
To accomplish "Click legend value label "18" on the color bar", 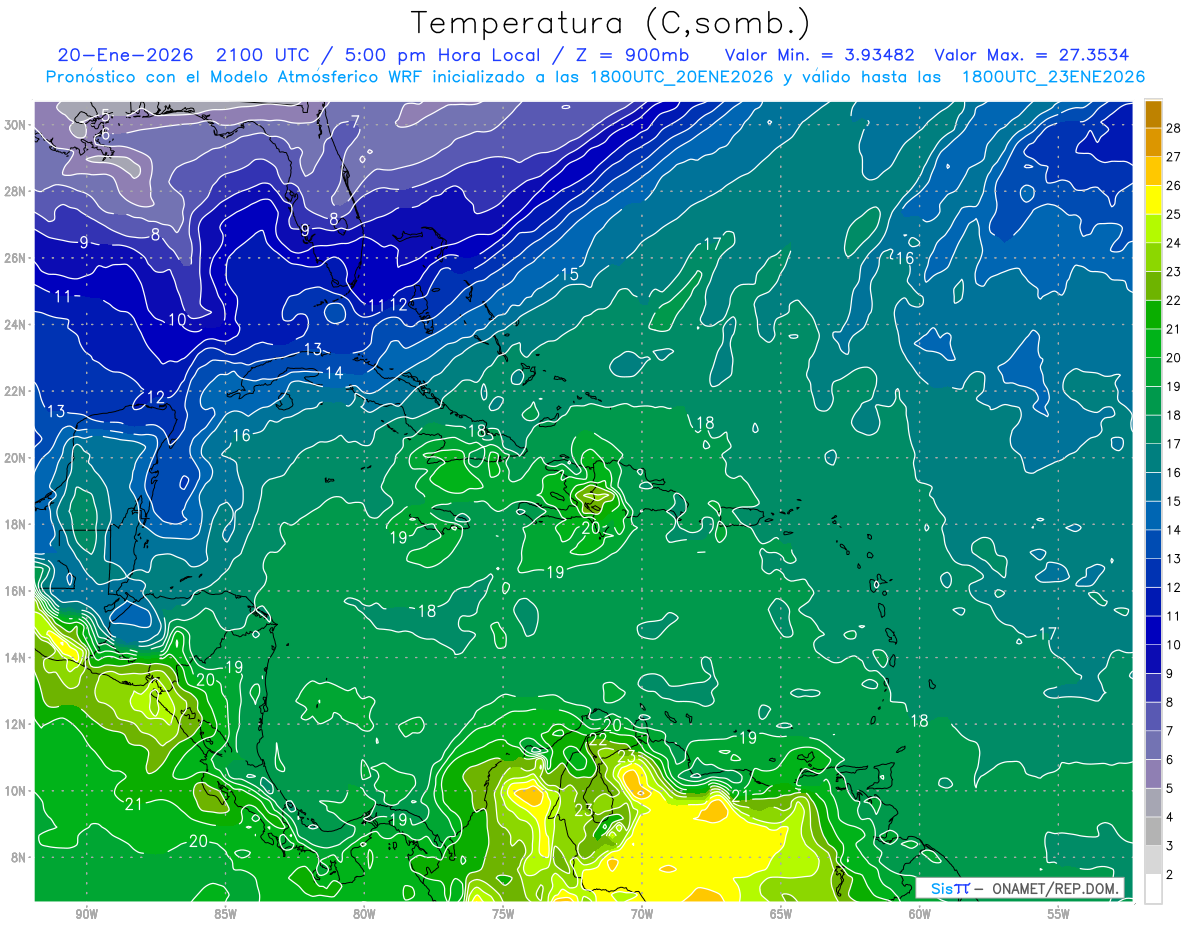I will (x=1175, y=415).
